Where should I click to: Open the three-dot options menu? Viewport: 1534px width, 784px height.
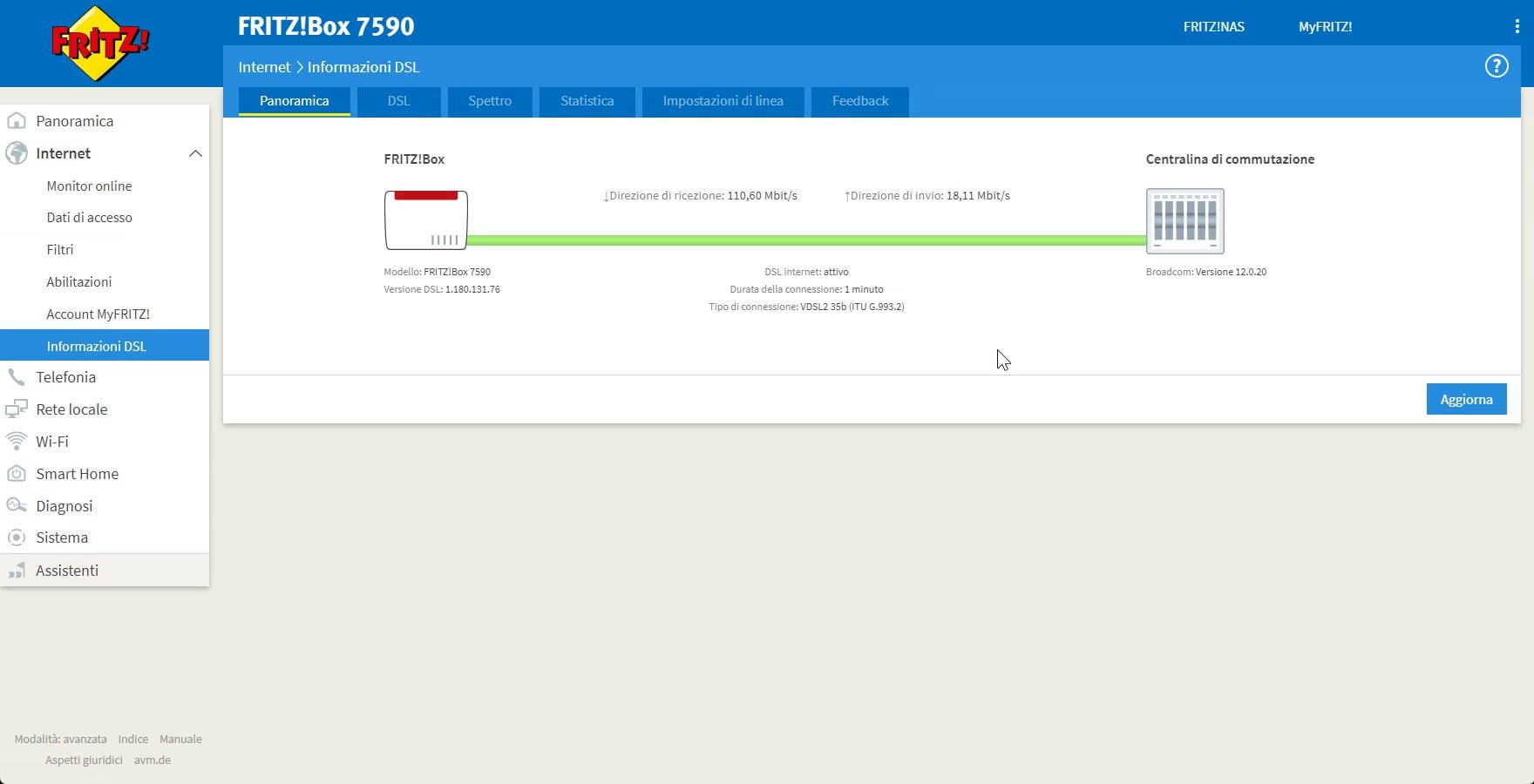click(x=1517, y=27)
